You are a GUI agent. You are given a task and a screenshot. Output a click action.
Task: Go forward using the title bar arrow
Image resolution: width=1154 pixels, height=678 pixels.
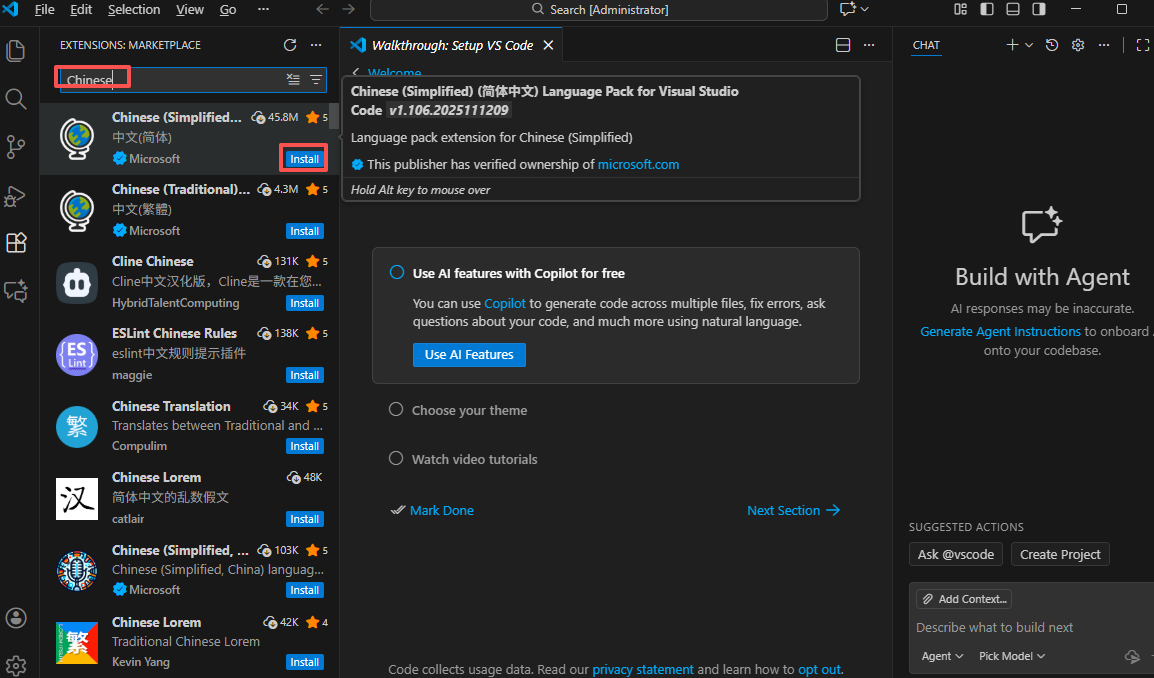[348, 10]
